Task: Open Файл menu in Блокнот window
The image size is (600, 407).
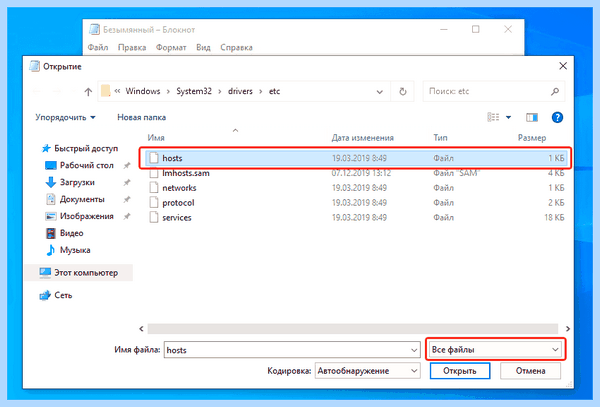Action: [x=98, y=47]
